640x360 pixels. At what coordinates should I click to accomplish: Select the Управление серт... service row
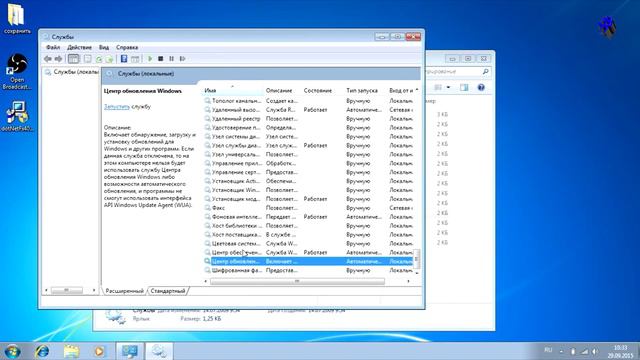pos(308,172)
